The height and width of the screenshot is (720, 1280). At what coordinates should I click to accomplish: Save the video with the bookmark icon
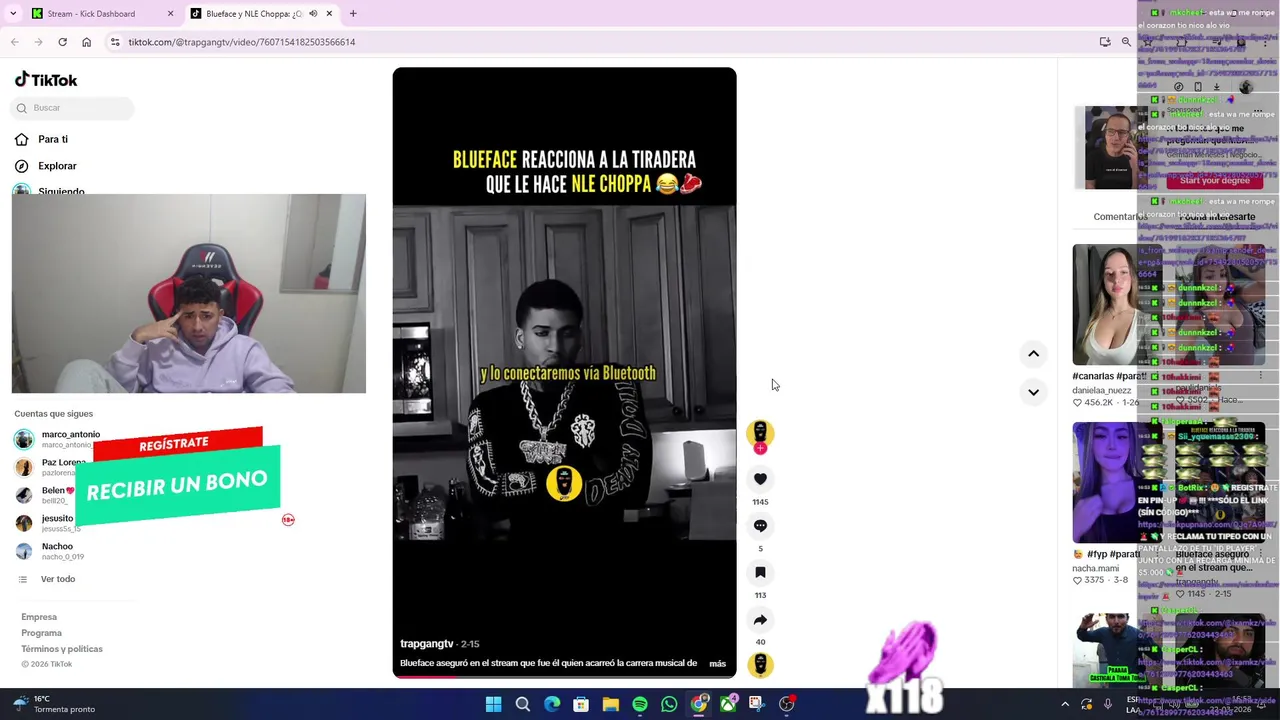point(760,573)
